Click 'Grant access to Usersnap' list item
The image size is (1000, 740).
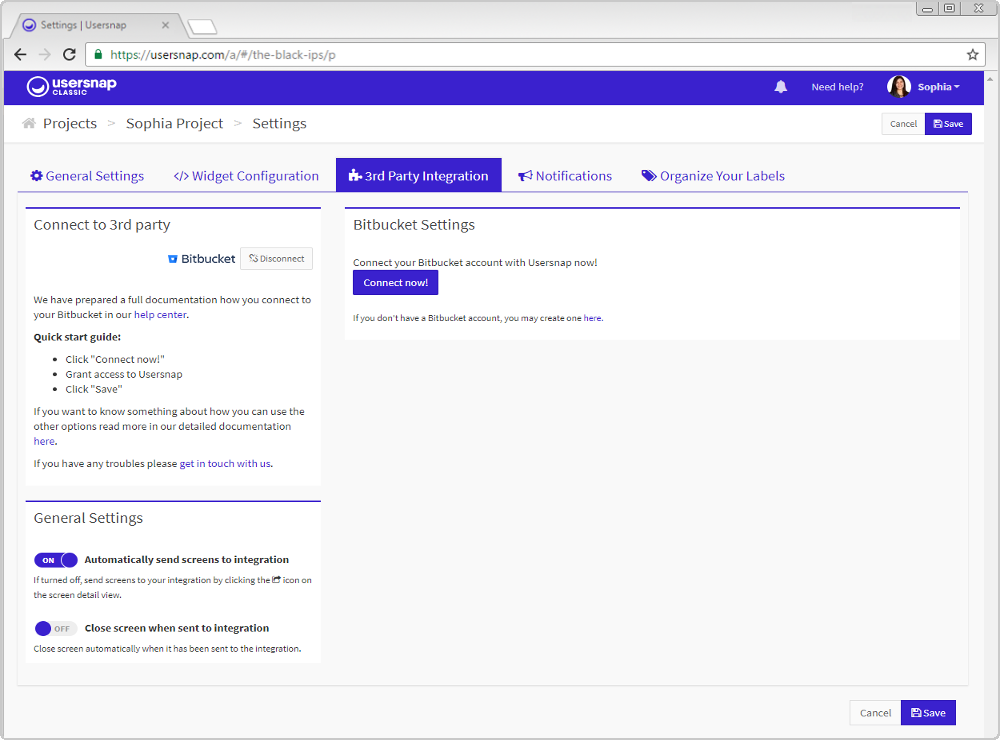(x=124, y=374)
